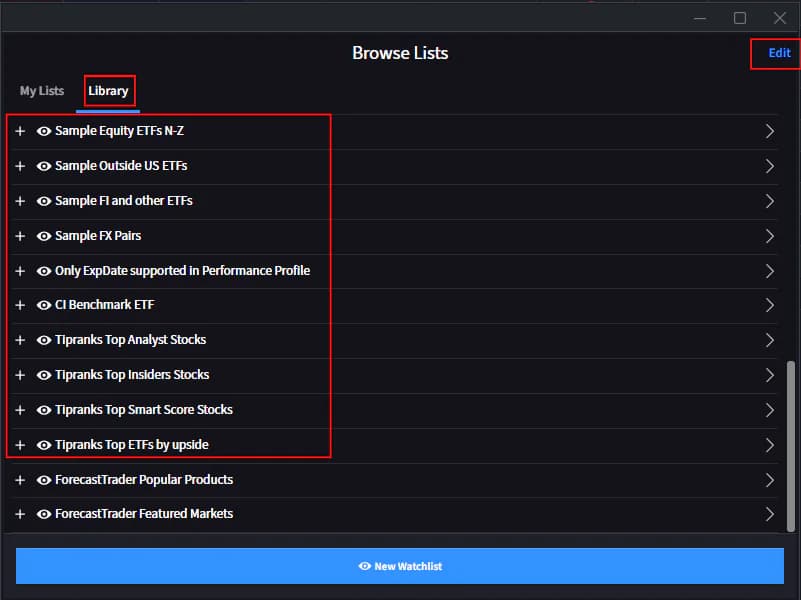Add CI Benchmark ETF with plus icon
This screenshot has width=801, height=600.
[x=20, y=305]
